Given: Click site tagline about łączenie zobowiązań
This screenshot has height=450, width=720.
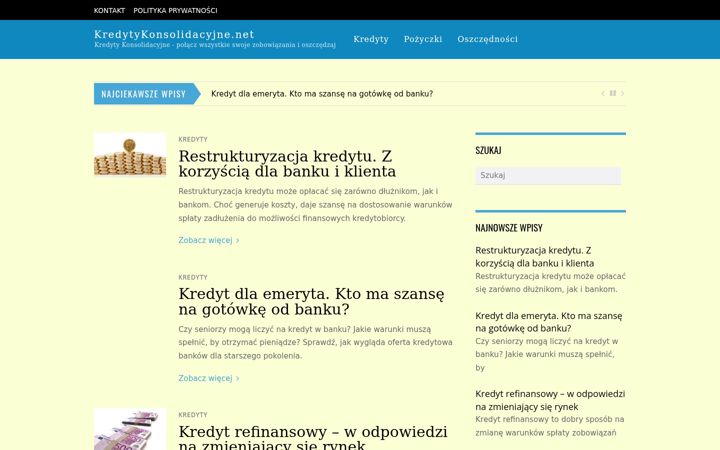Looking at the screenshot, I should coord(215,45).
